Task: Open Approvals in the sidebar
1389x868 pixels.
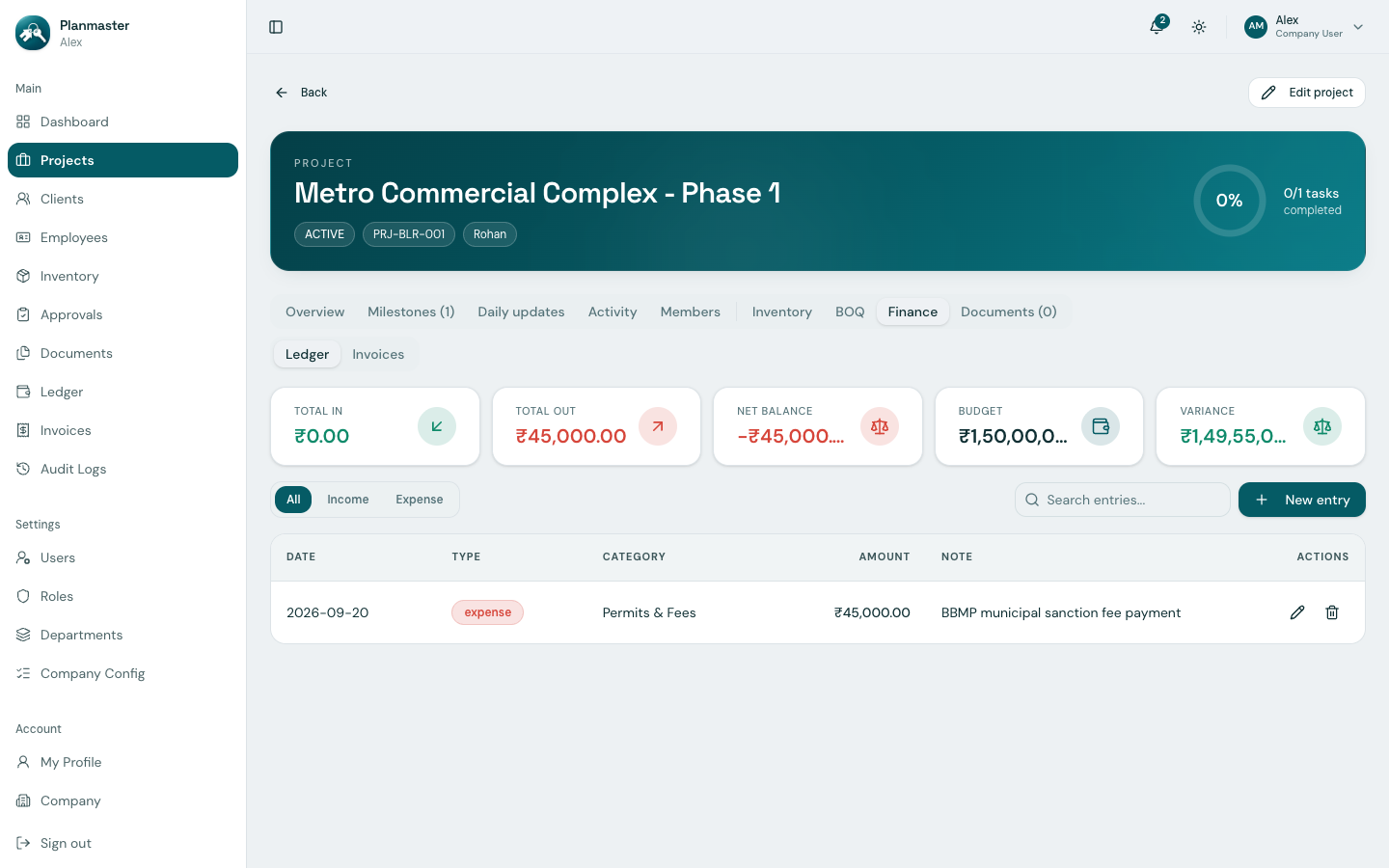Action: tap(123, 314)
